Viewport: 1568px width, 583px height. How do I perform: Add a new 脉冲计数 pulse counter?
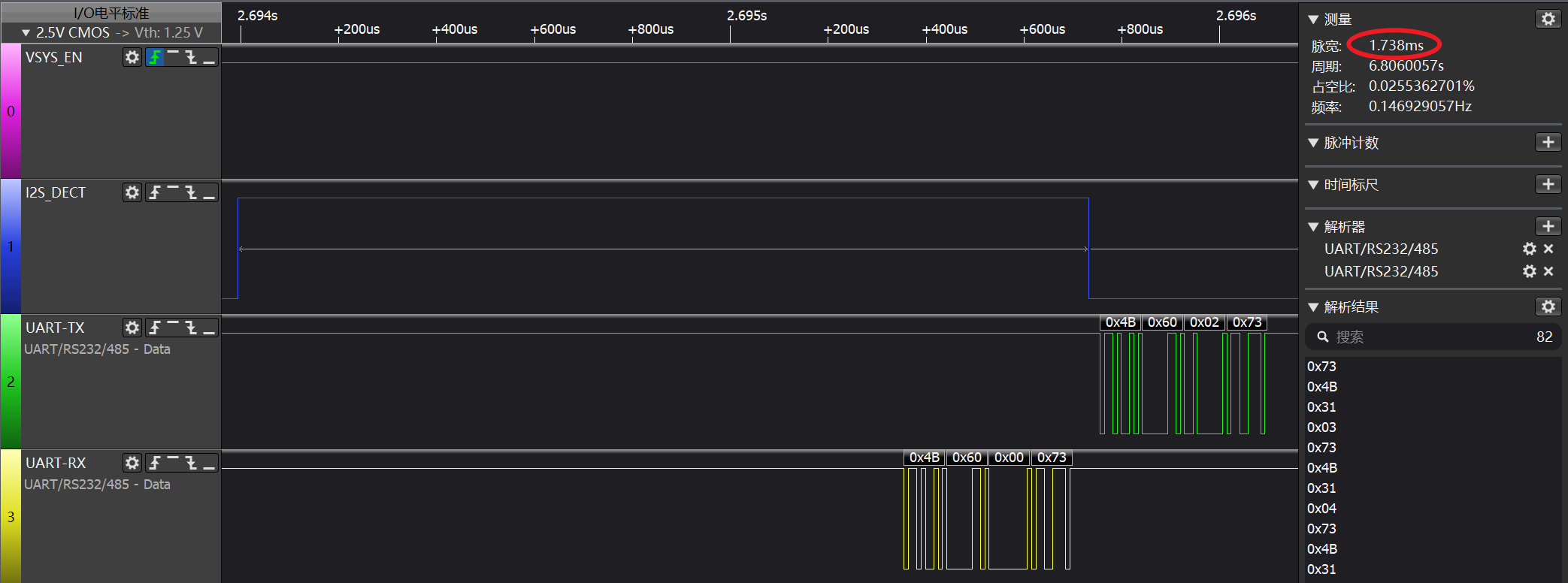click(x=1548, y=142)
